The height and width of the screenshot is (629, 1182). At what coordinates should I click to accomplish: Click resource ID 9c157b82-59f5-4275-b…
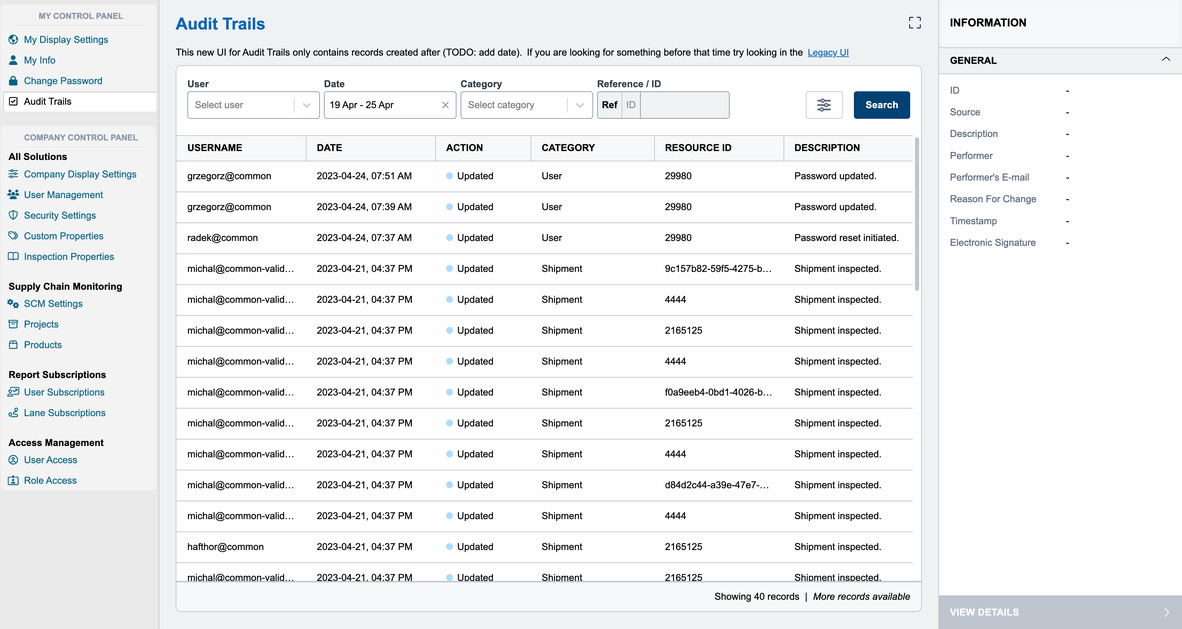coord(718,268)
